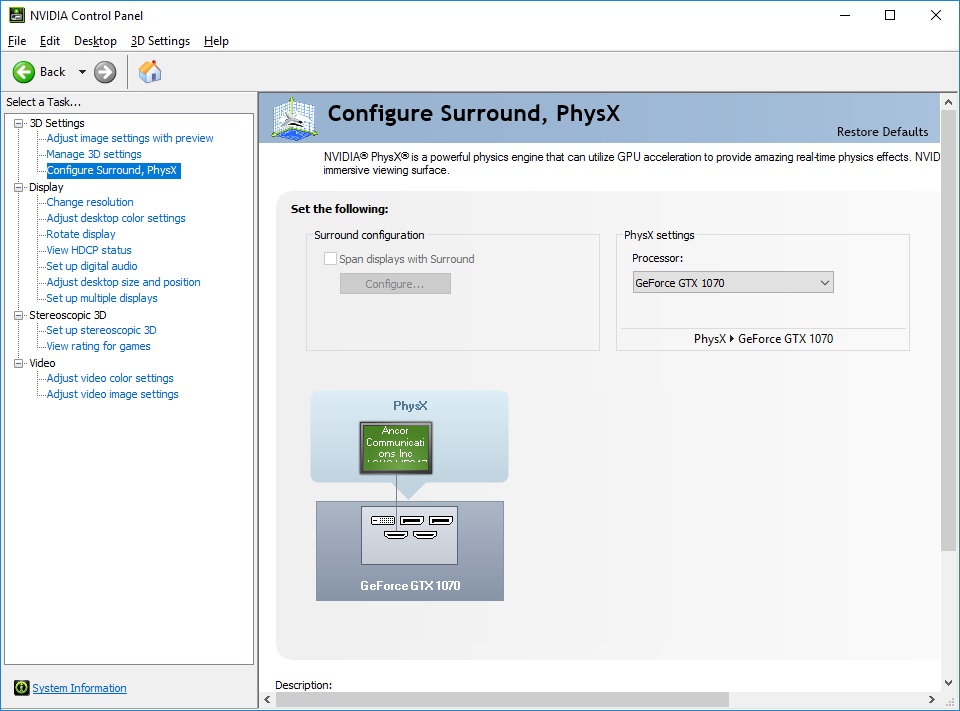Select Change resolution in task tree
The height and width of the screenshot is (711, 960).
coord(89,202)
